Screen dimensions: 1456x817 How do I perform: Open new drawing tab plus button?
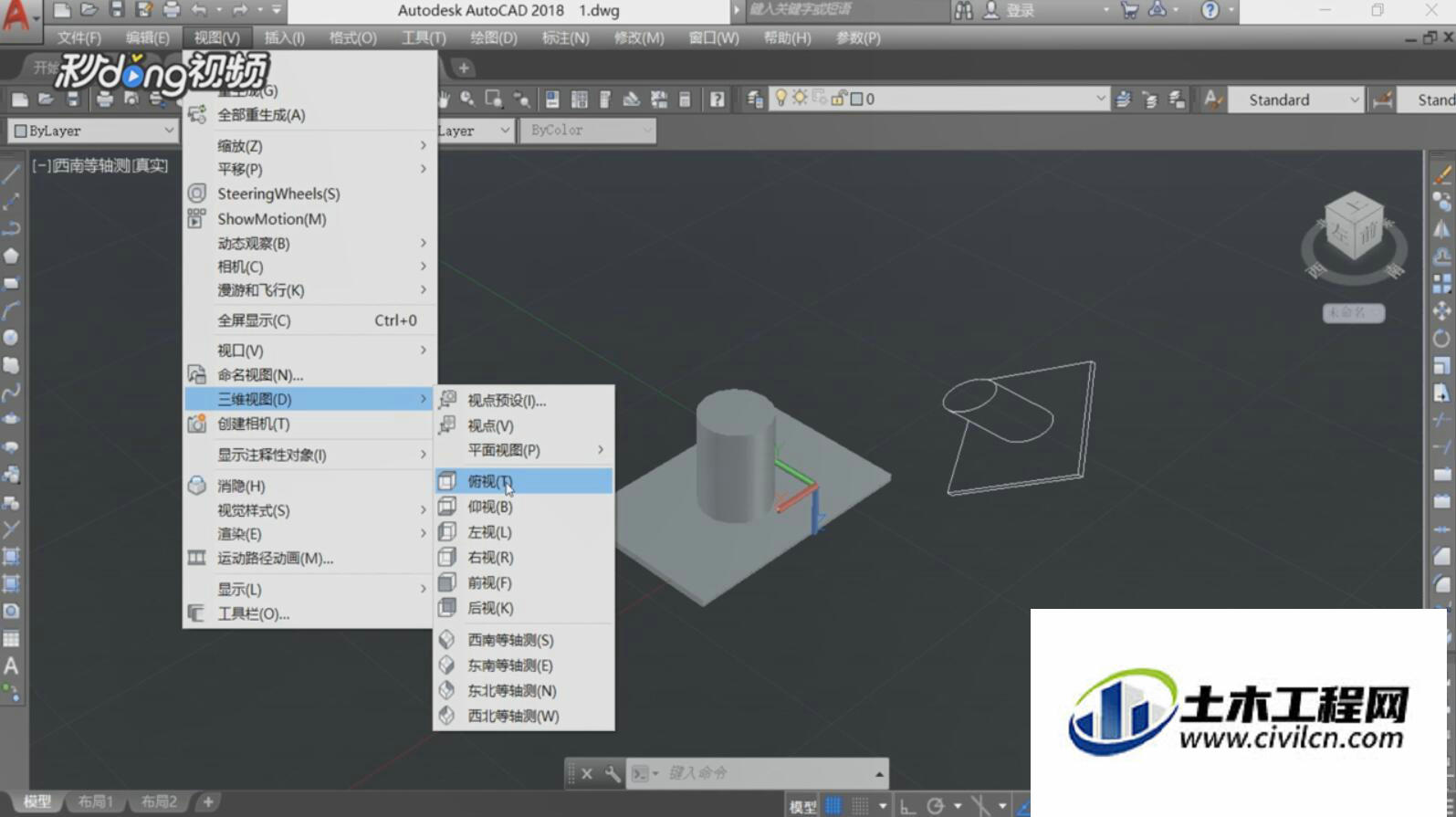(464, 68)
